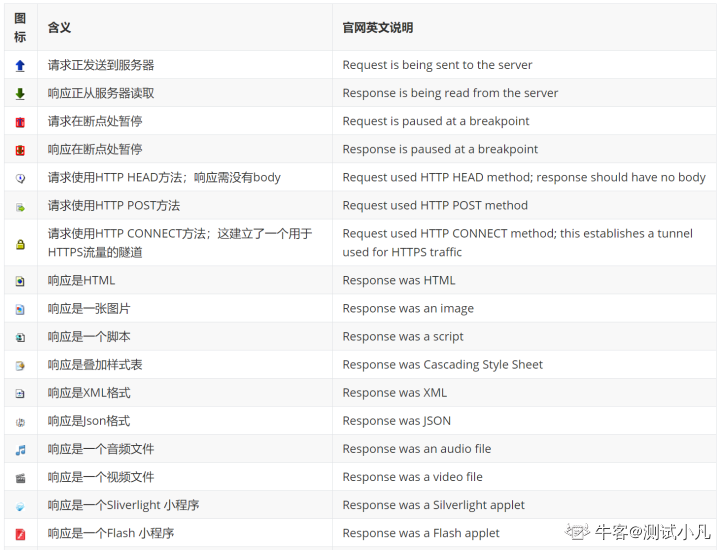Screen dimensions: 720x550
Task: Click 'Response was a script'
Action: [x=403, y=337]
